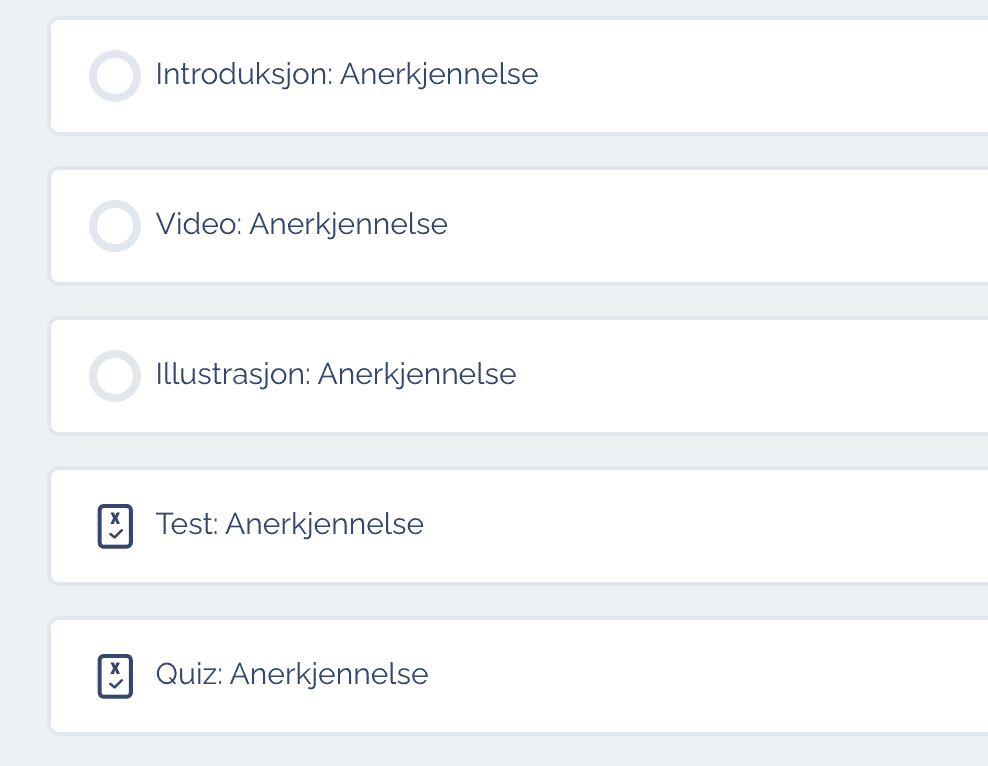Mark the Video: Anerkjennelse circle as complete
This screenshot has width=988, height=766.
click(x=114, y=226)
